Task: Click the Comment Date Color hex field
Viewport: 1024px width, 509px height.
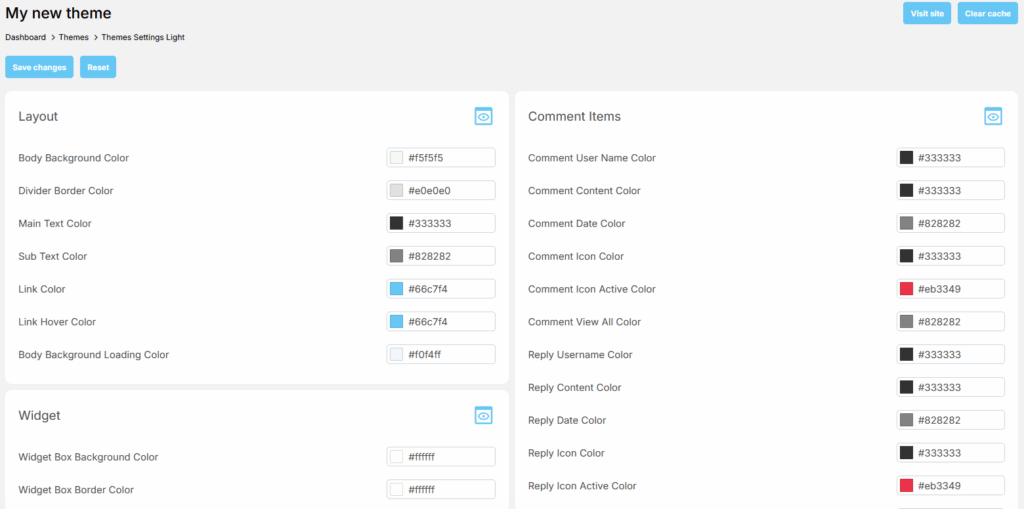Action: [x=958, y=223]
